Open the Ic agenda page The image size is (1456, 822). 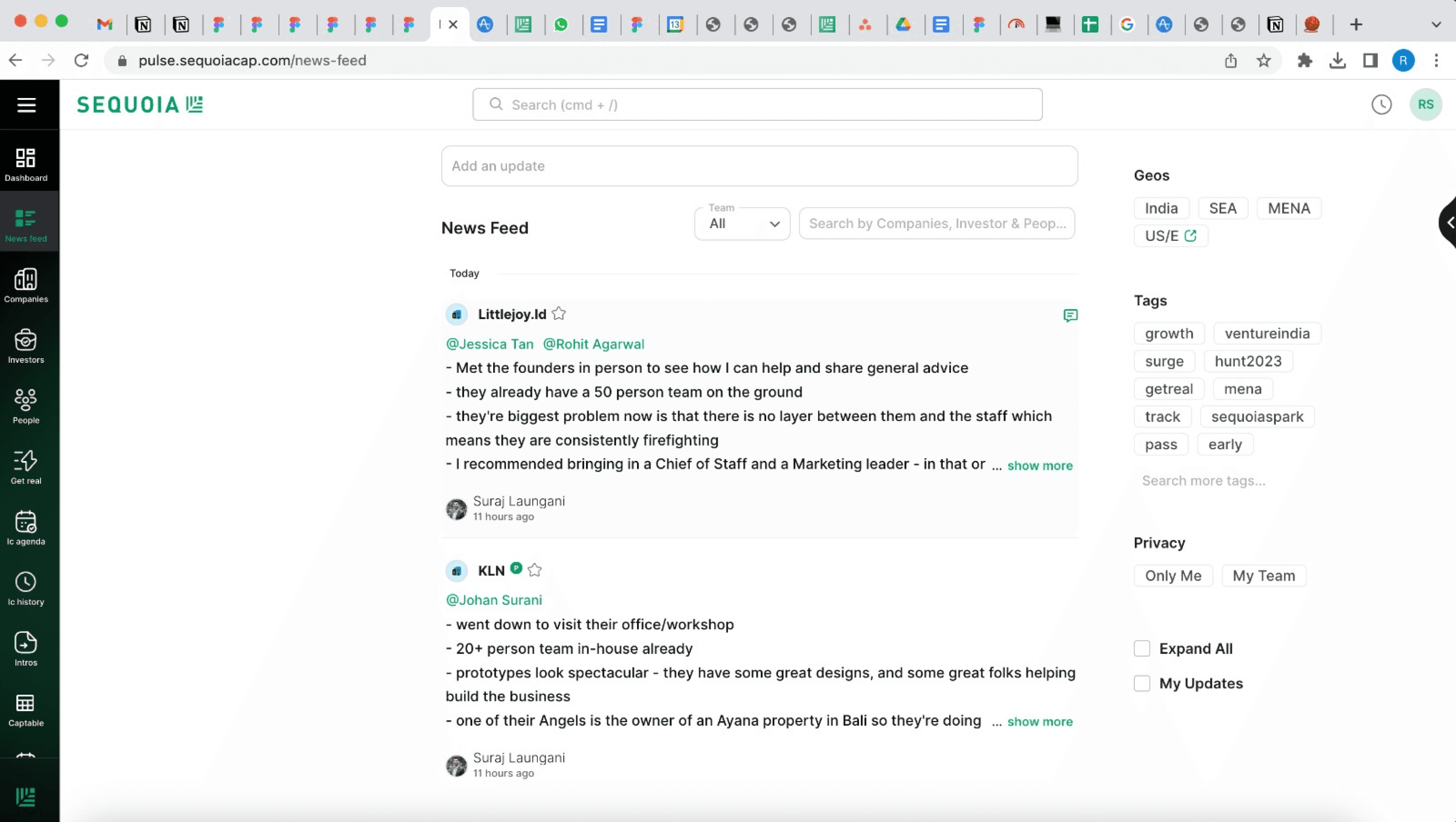(x=26, y=528)
